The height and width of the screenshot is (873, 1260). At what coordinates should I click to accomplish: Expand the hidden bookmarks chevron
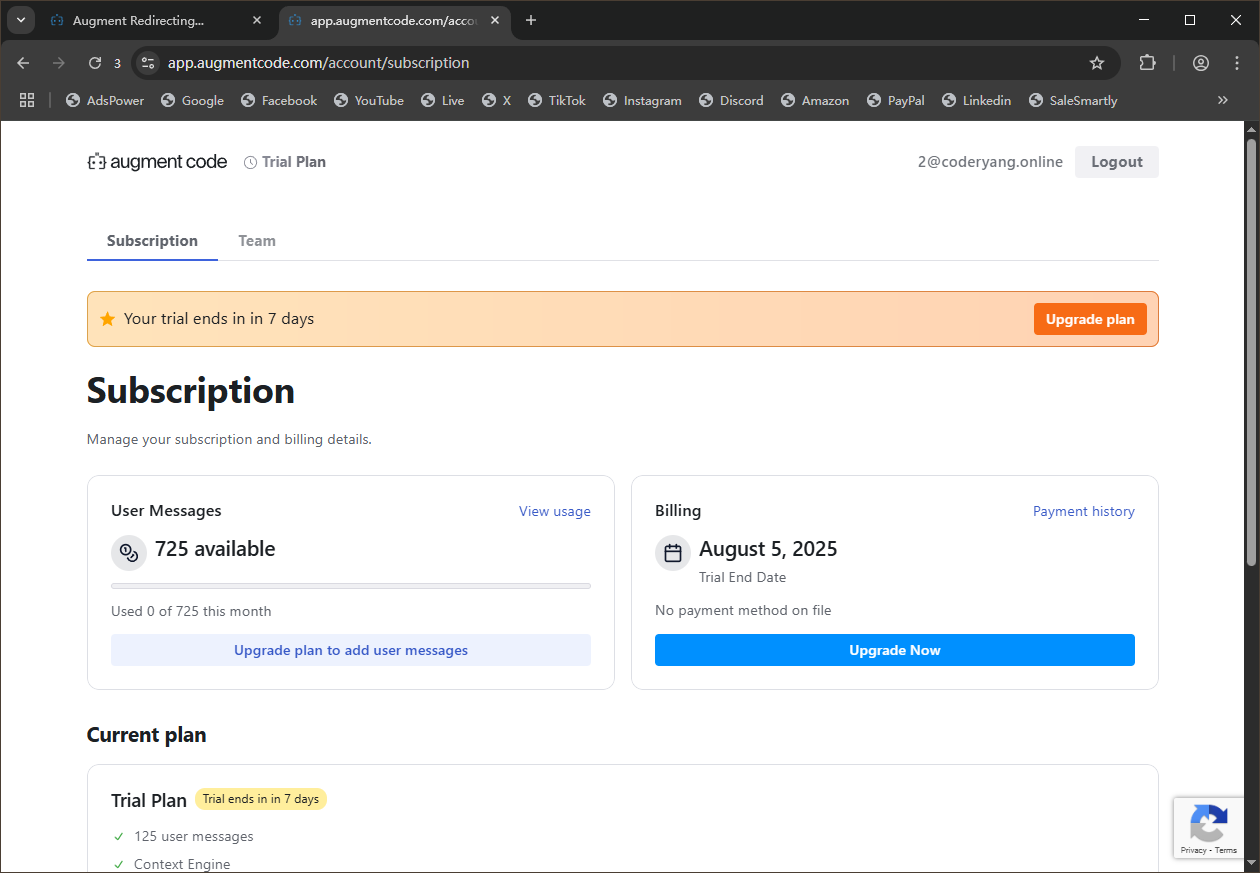point(1222,100)
